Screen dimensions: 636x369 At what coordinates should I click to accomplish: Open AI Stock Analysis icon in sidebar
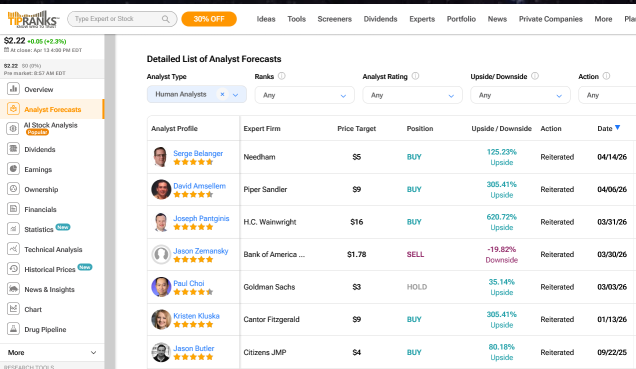pos(13,129)
